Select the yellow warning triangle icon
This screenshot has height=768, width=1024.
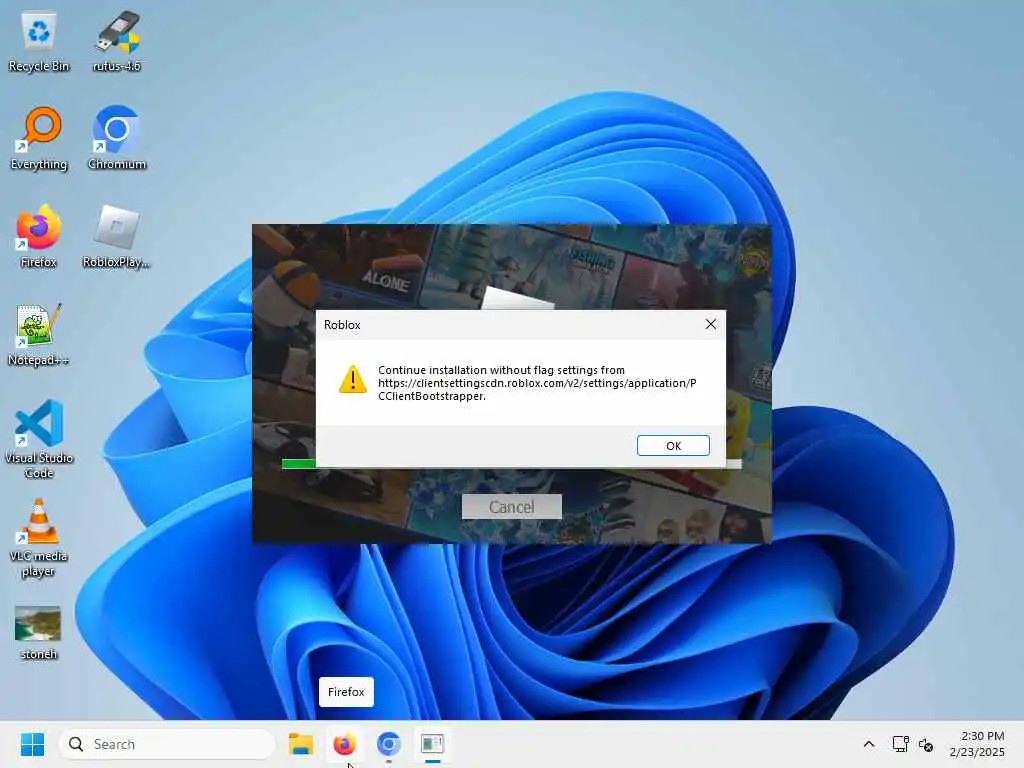pos(353,380)
